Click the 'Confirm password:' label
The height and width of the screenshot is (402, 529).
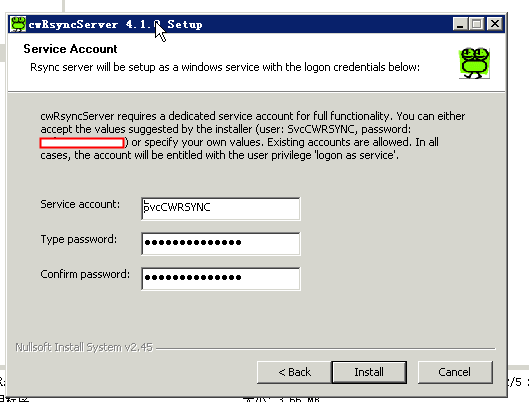point(85,274)
